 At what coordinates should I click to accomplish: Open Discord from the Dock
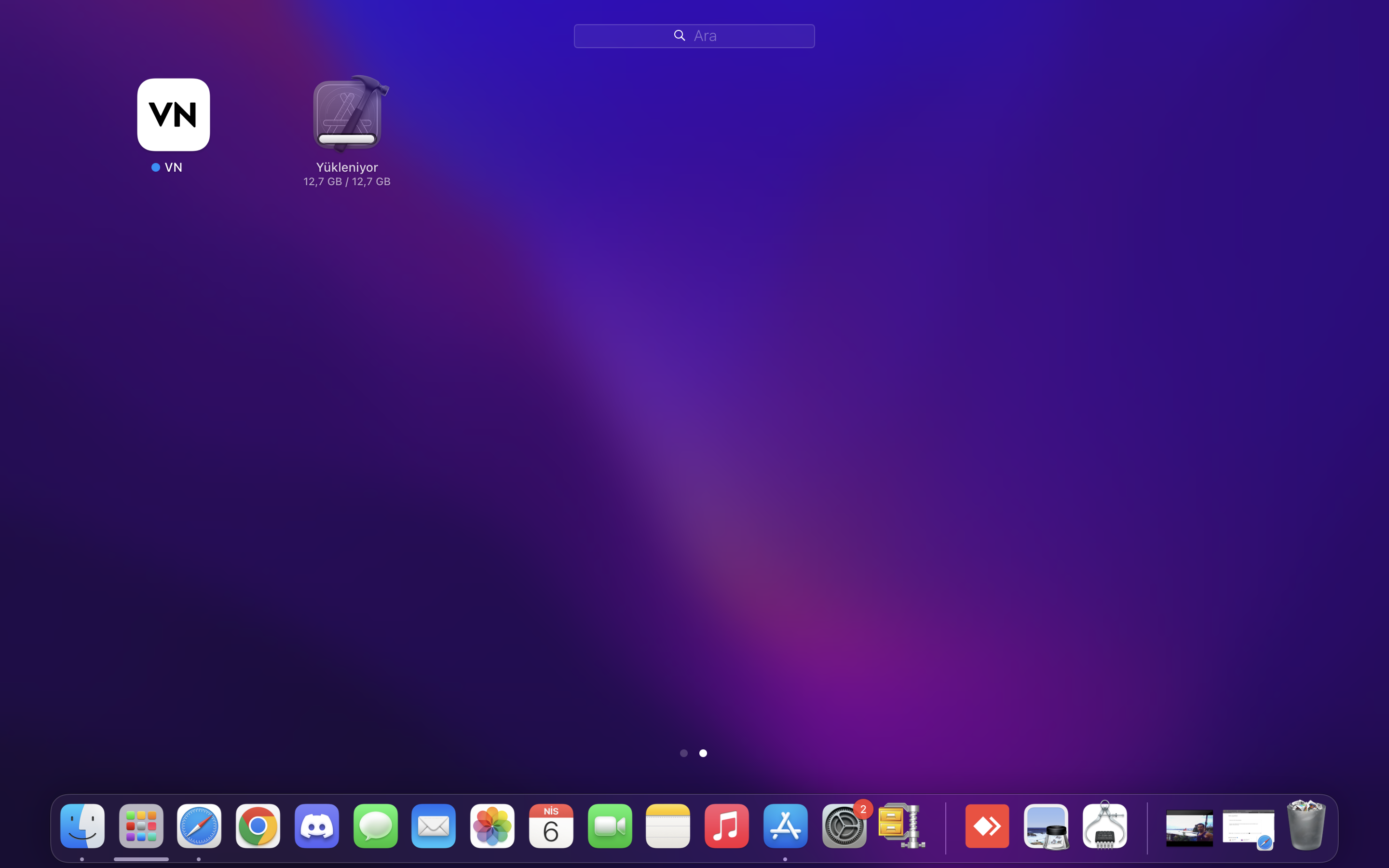coord(317,826)
